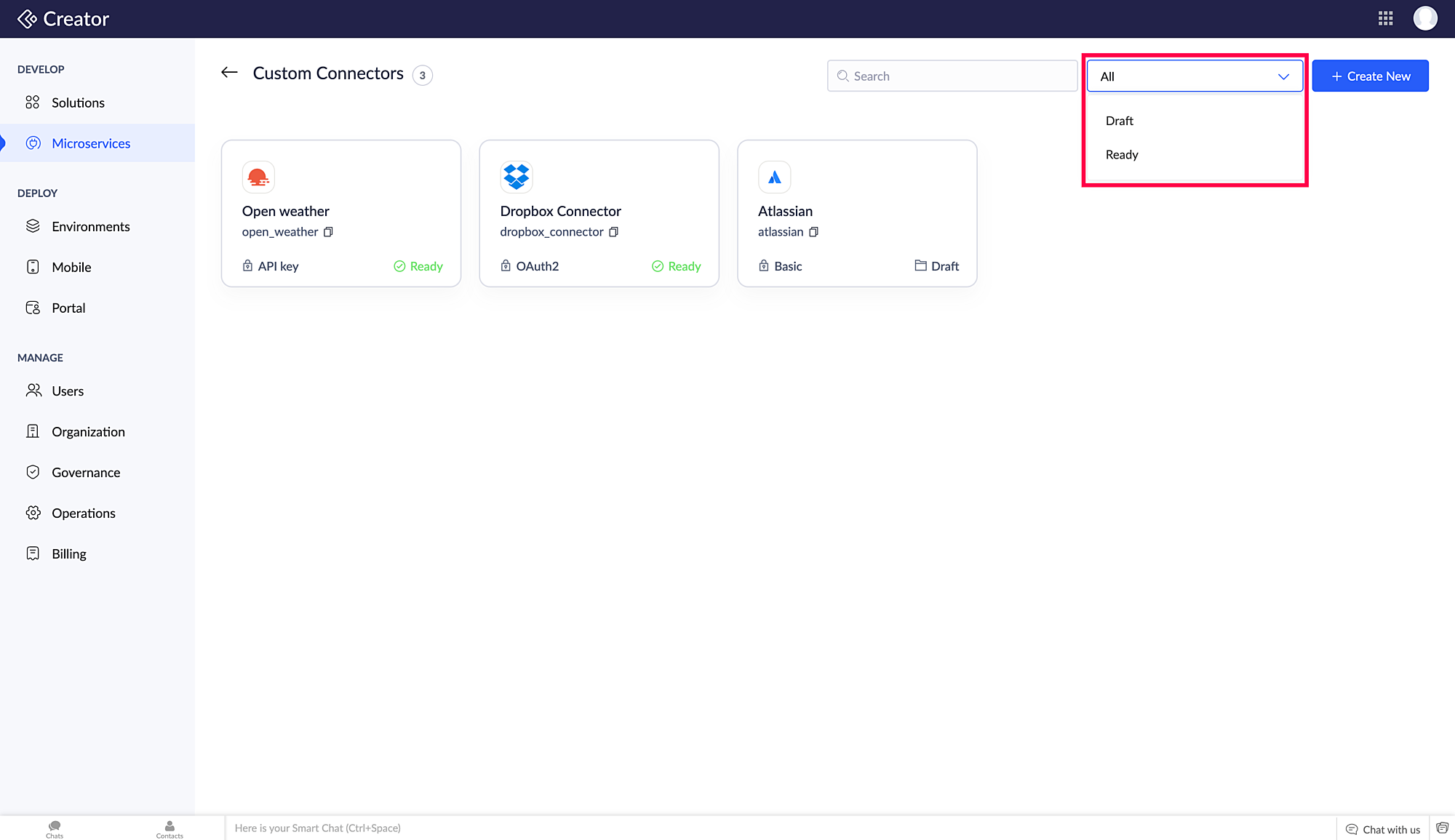Click the Atlassian connector logo
1455x840 pixels.
[774, 177]
